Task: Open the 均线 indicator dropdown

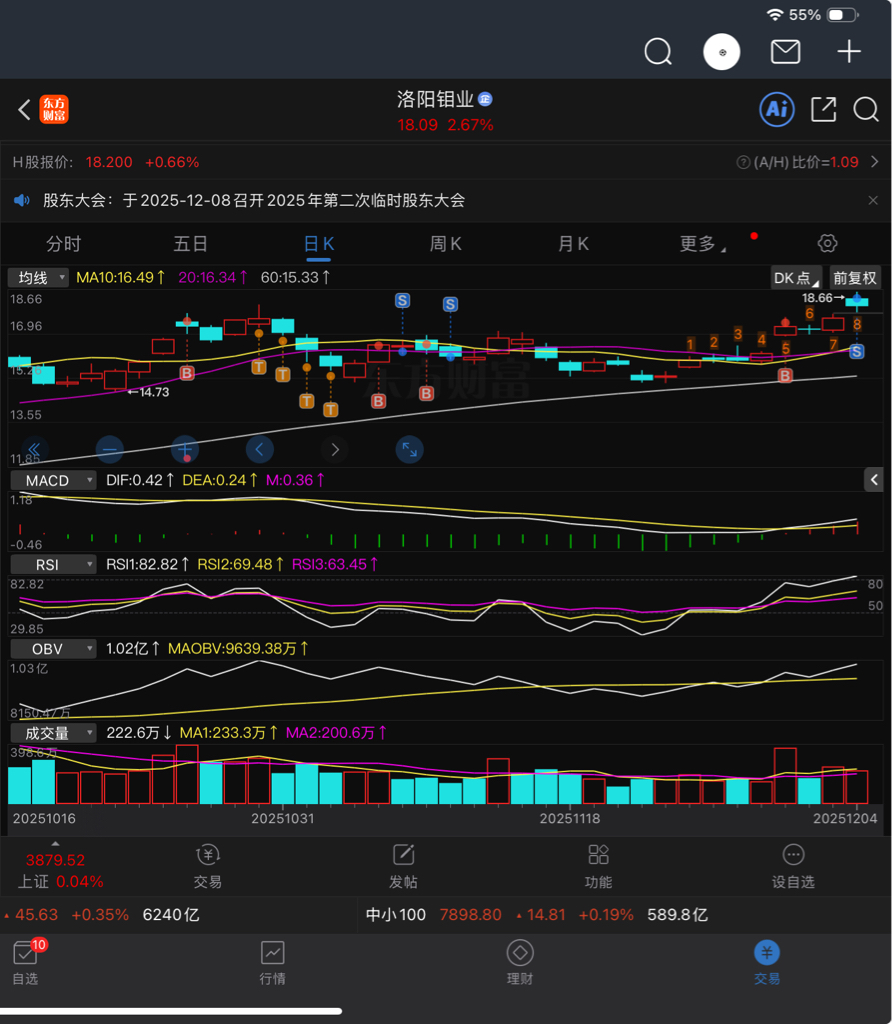Action: pos(38,278)
